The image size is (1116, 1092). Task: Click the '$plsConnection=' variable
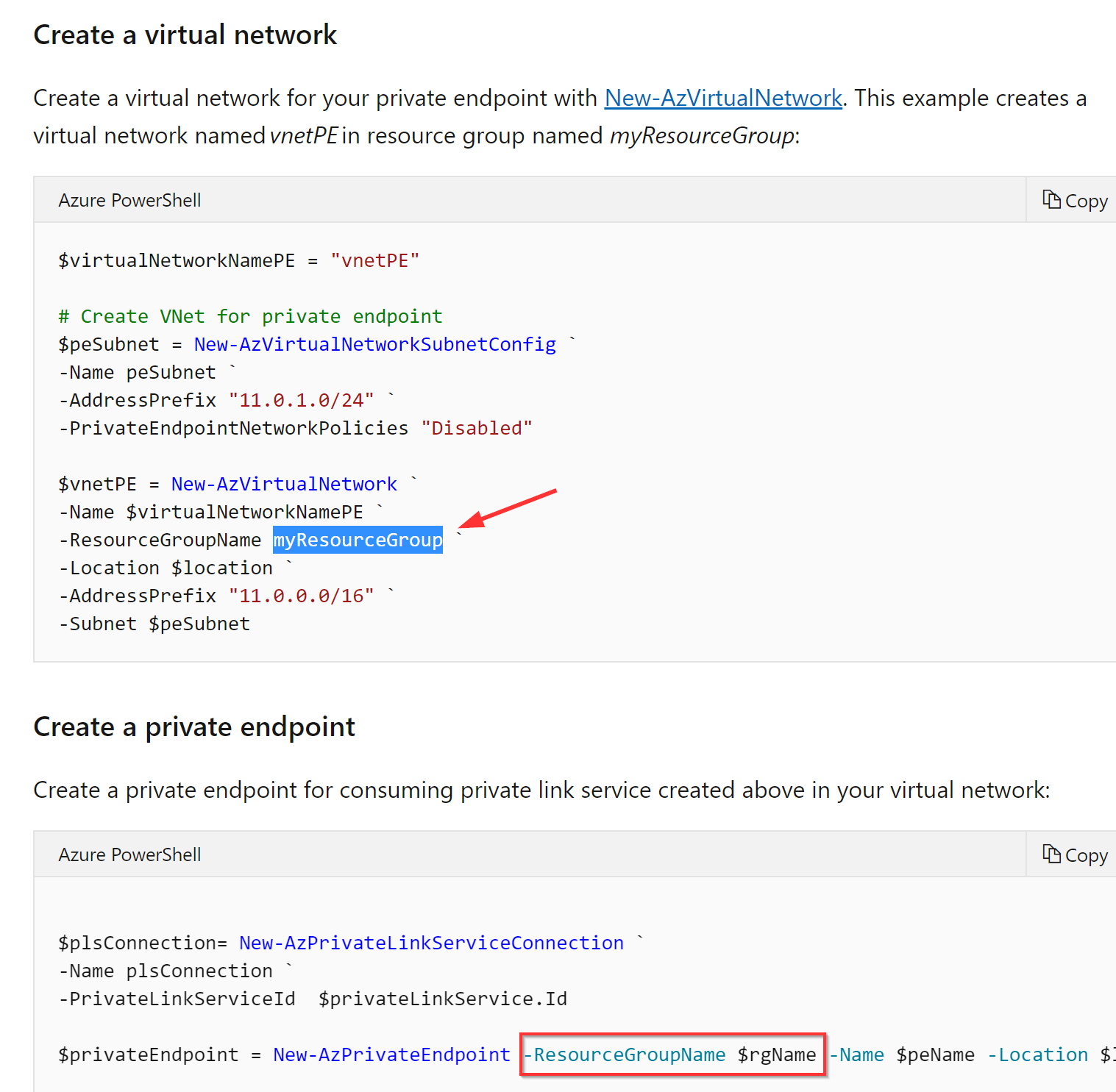[x=143, y=943]
